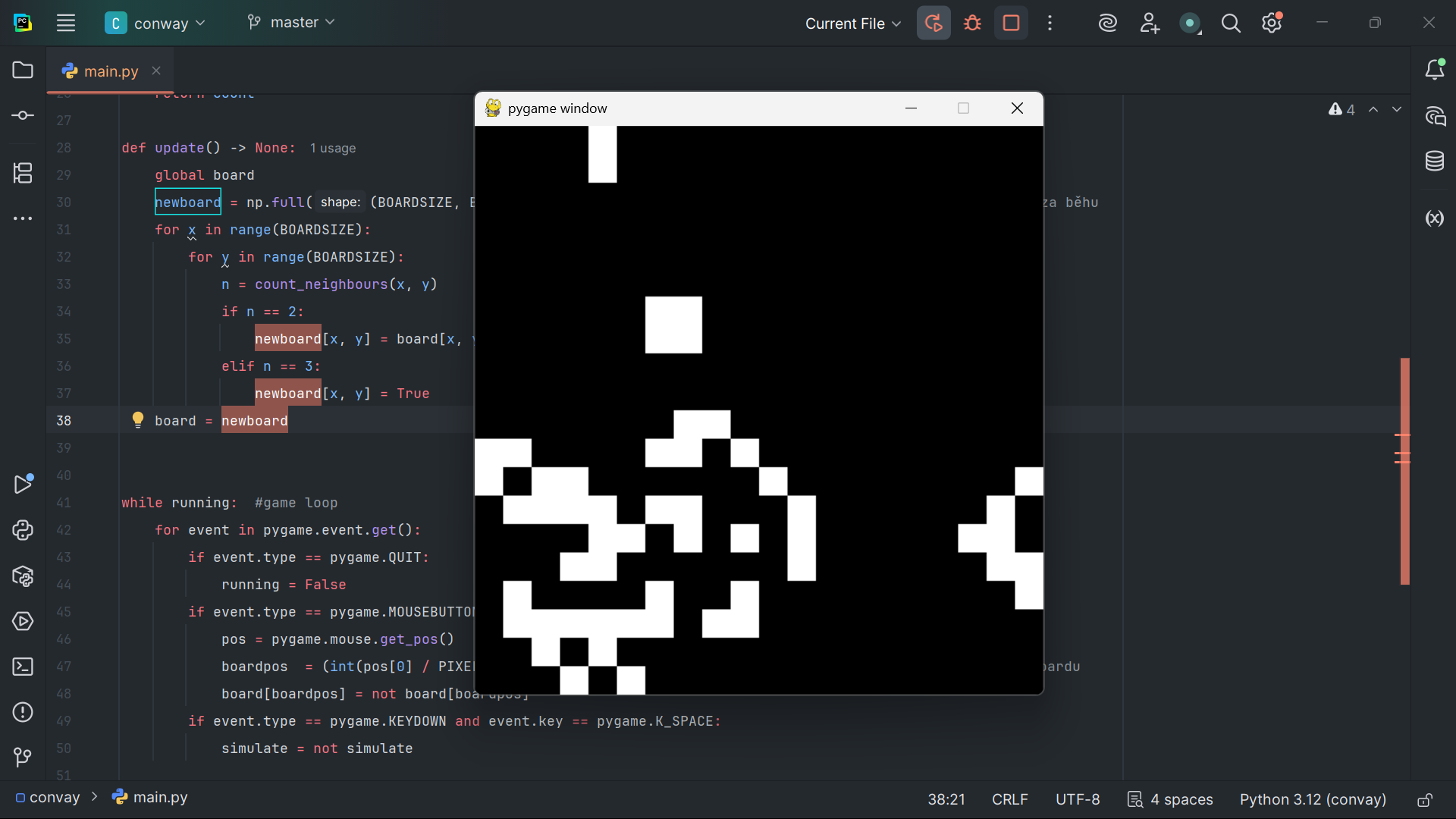Change UTF-8 file encoding
Screen dimensions: 1456x819
pyautogui.click(x=1078, y=799)
